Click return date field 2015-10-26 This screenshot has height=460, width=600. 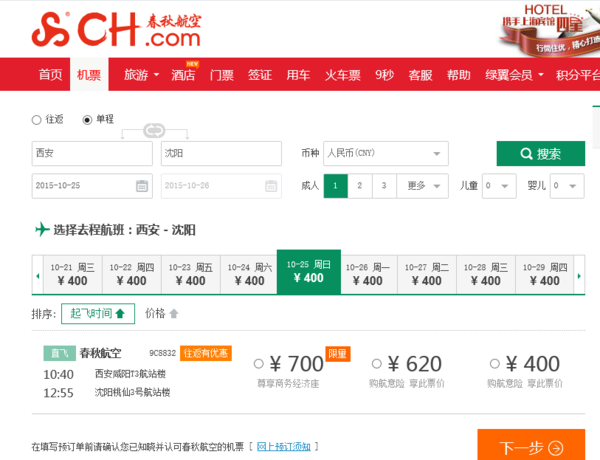[x=221, y=186]
